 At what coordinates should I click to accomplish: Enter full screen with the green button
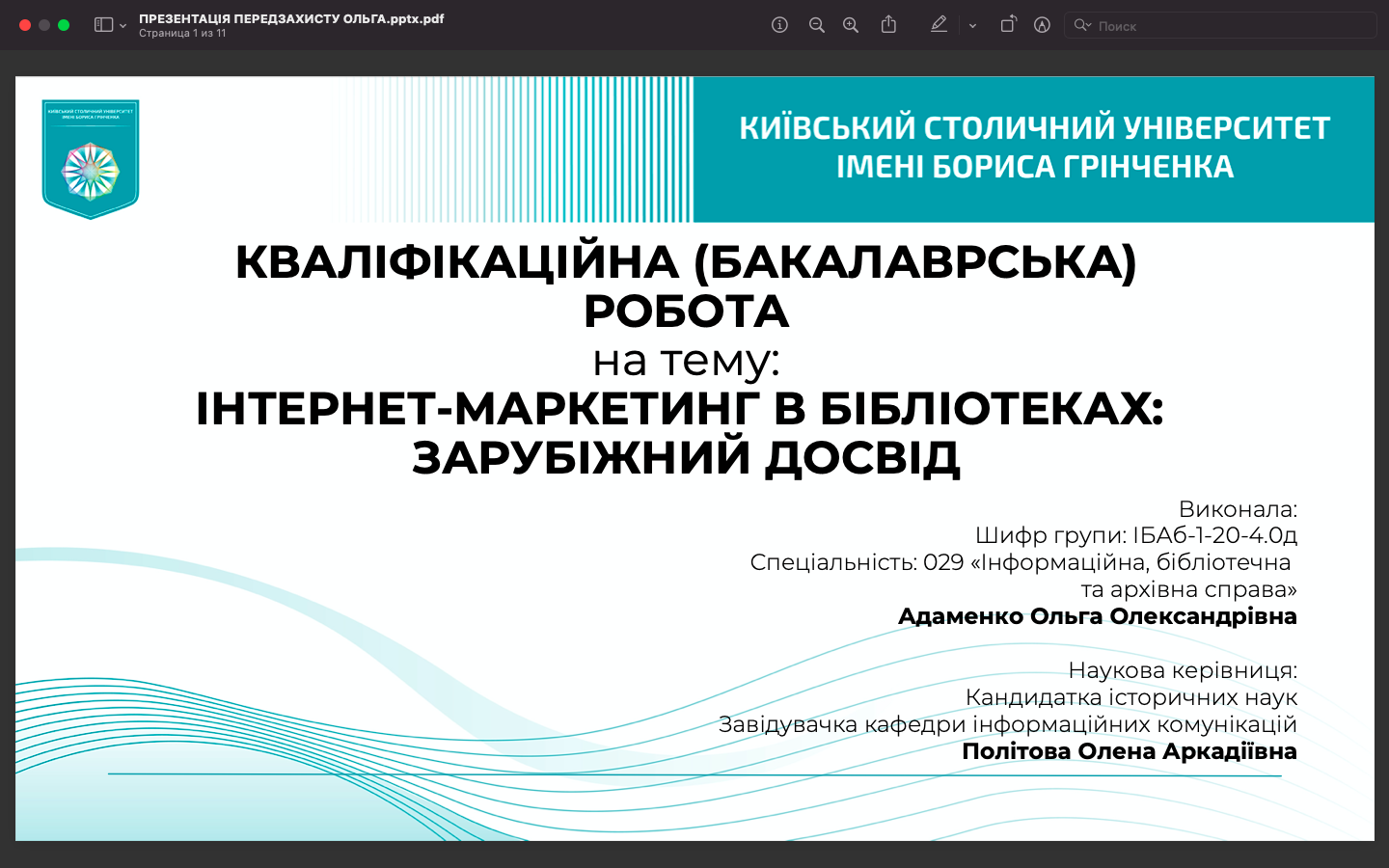[x=64, y=25]
